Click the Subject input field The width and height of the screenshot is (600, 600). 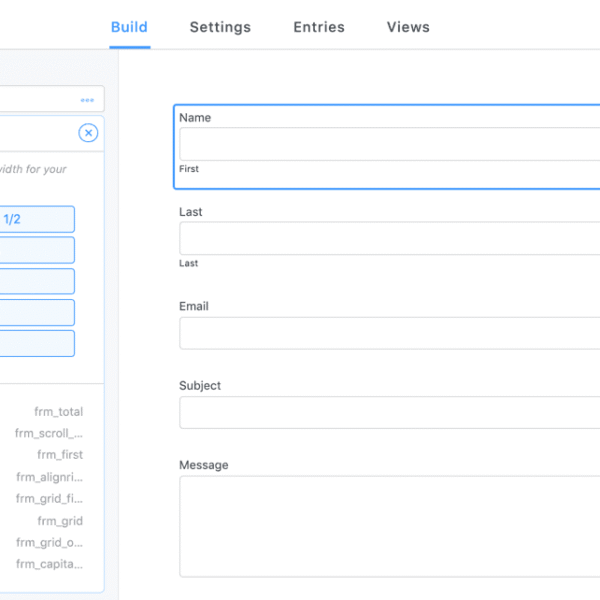pyautogui.click(x=390, y=412)
